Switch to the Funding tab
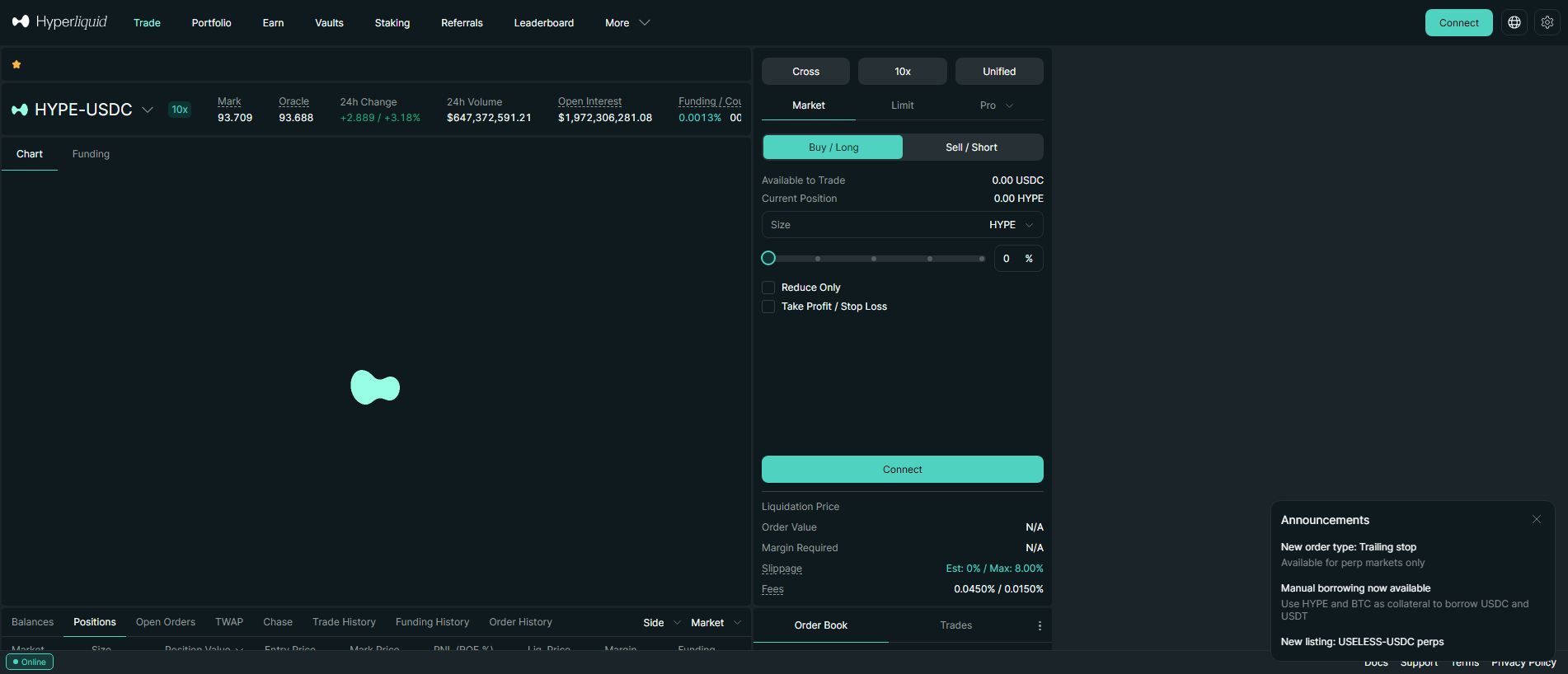1568x674 pixels. (91, 154)
